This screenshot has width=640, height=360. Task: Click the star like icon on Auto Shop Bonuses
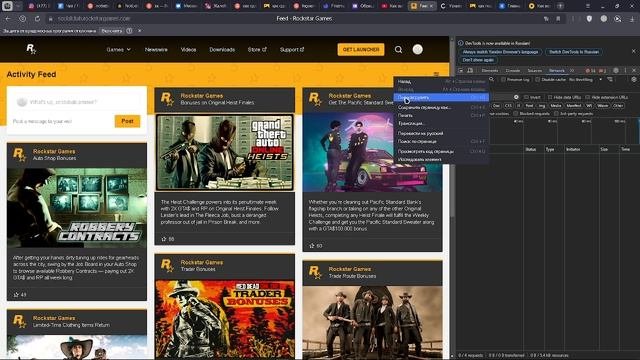click(x=16, y=294)
